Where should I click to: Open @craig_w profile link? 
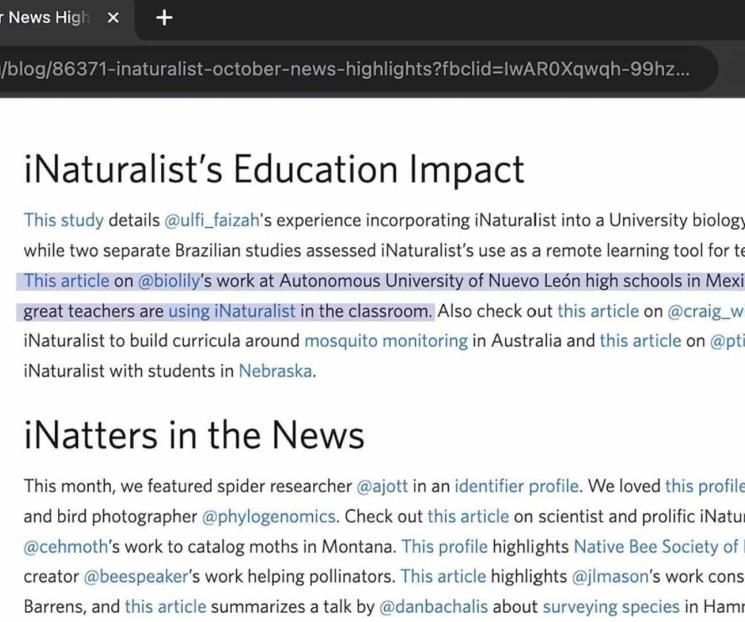706,312
